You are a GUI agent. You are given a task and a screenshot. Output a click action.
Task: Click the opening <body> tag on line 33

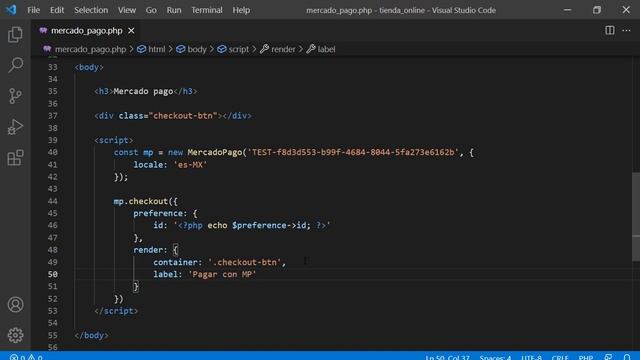(89, 67)
